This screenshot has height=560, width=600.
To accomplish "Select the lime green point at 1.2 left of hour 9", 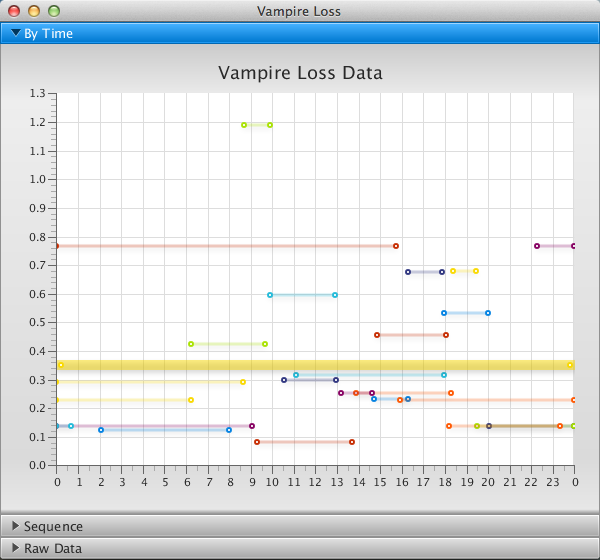I will pyautogui.click(x=244, y=125).
